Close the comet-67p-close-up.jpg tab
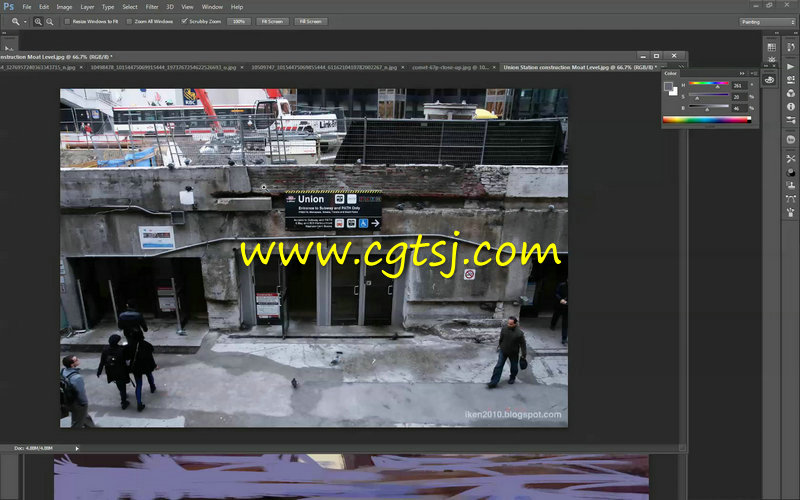Viewport: 800px width, 500px height. tap(494, 67)
